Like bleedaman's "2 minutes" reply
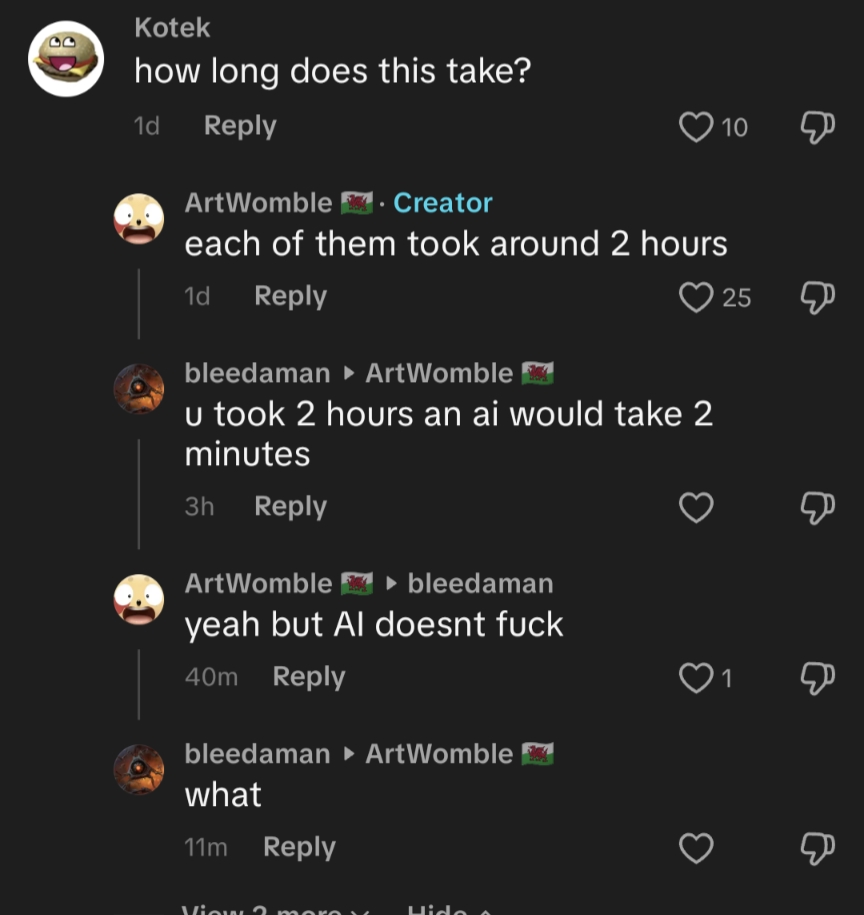864x915 pixels. pyautogui.click(x=696, y=508)
